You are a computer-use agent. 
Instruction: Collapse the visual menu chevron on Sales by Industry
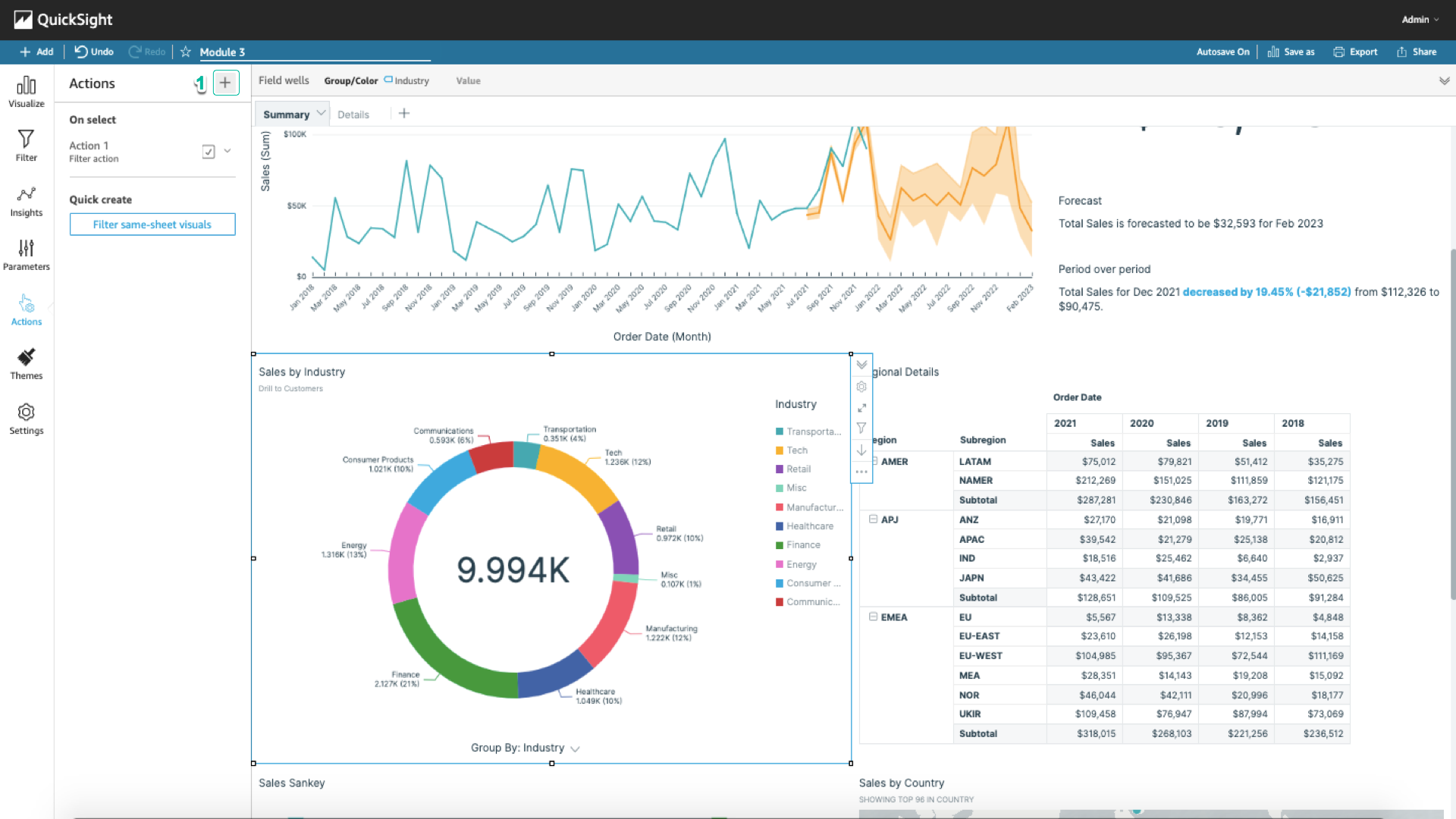pyautogui.click(x=861, y=365)
